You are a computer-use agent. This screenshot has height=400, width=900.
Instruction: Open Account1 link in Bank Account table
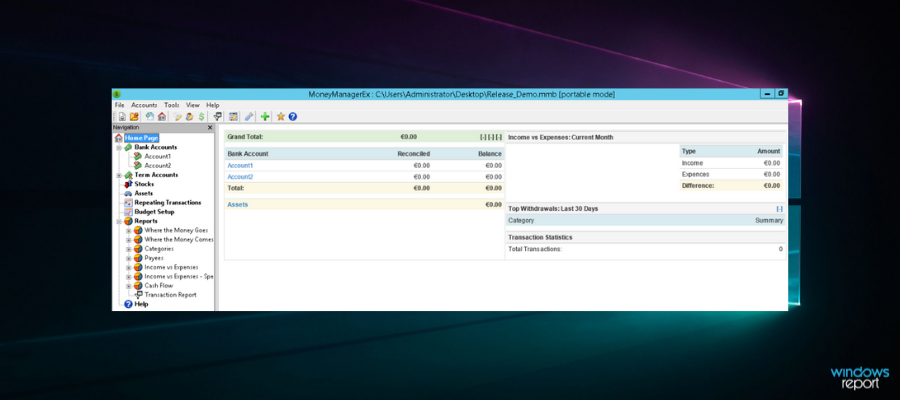pos(240,165)
